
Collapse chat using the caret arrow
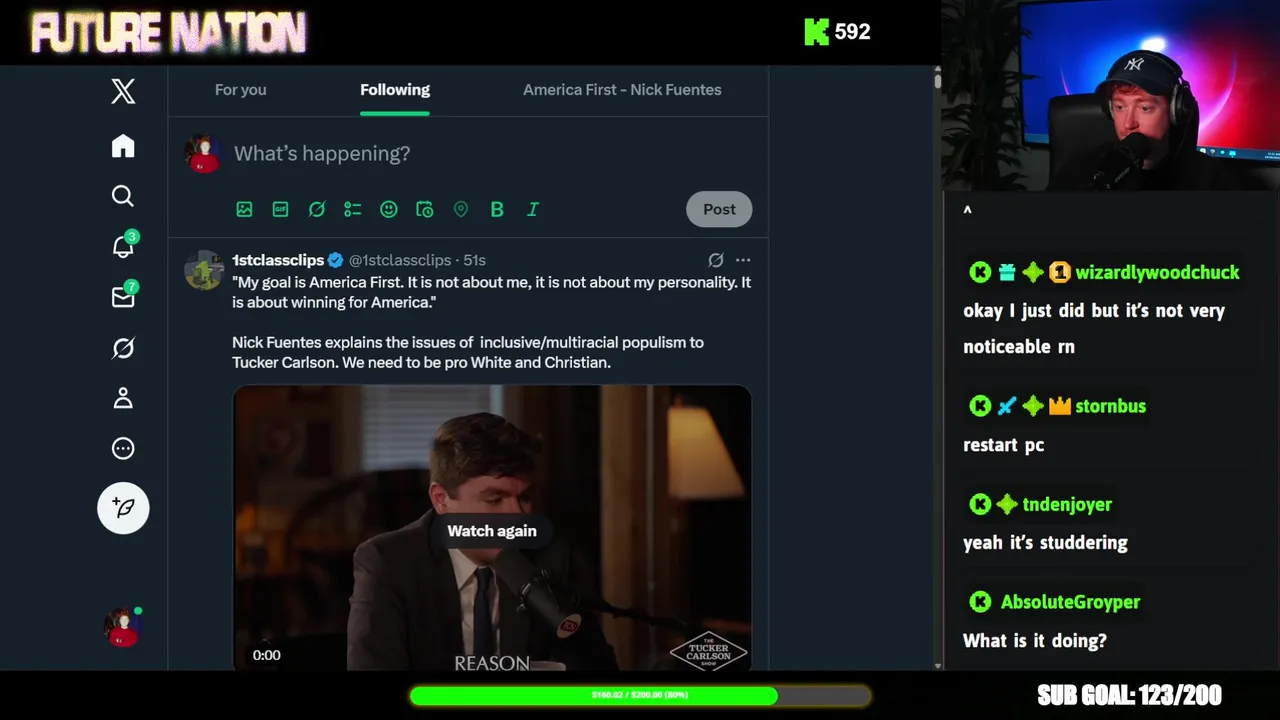pyautogui.click(x=967, y=210)
